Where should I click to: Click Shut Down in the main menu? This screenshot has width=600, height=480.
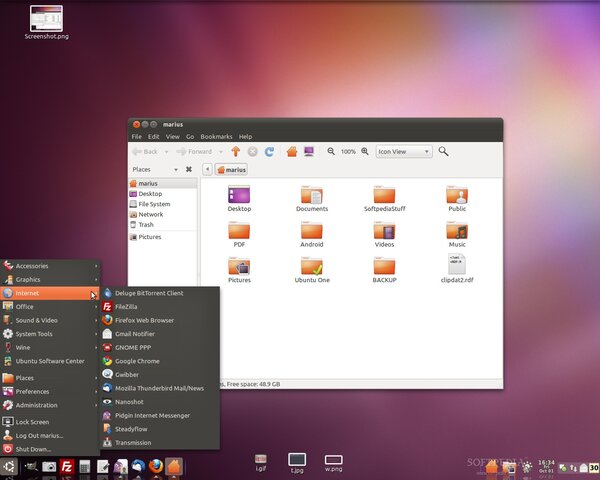click(x=50, y=449)
